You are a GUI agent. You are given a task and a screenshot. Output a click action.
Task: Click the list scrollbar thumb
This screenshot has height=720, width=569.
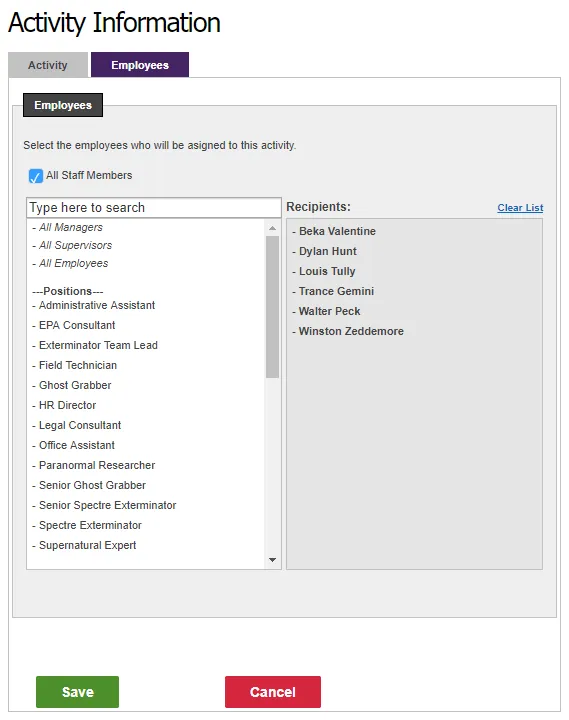(x=272, y=307)
